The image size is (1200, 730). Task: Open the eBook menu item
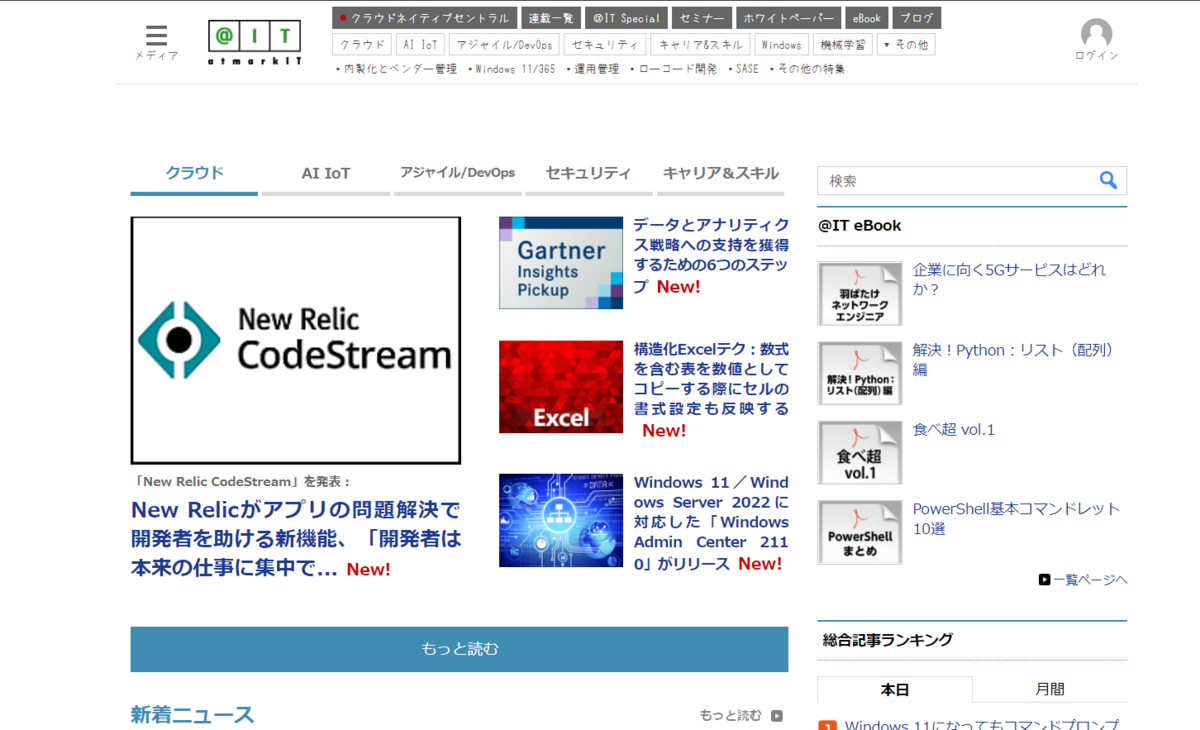click(x=866, y=18)
